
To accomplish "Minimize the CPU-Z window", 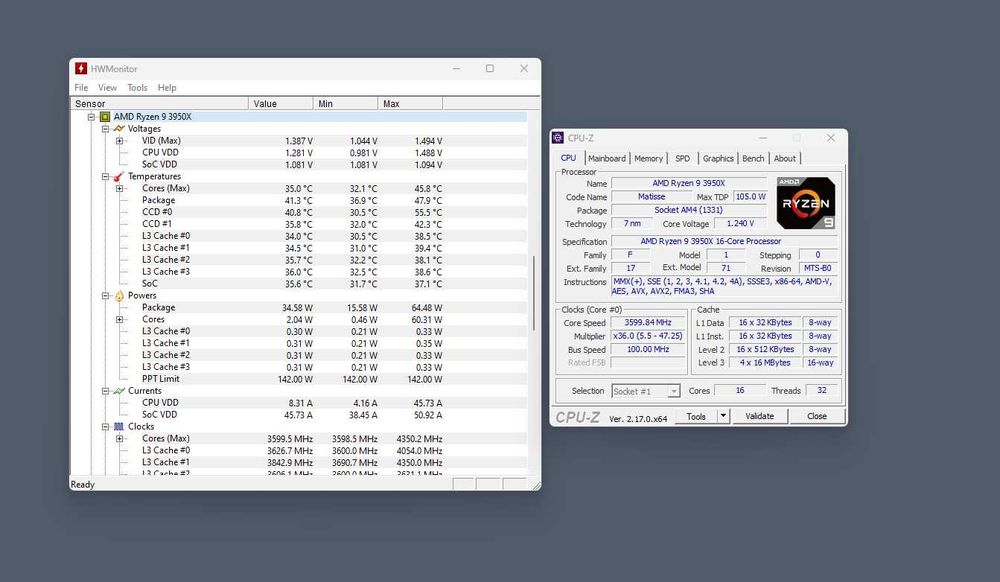I will tap(763, 138).
